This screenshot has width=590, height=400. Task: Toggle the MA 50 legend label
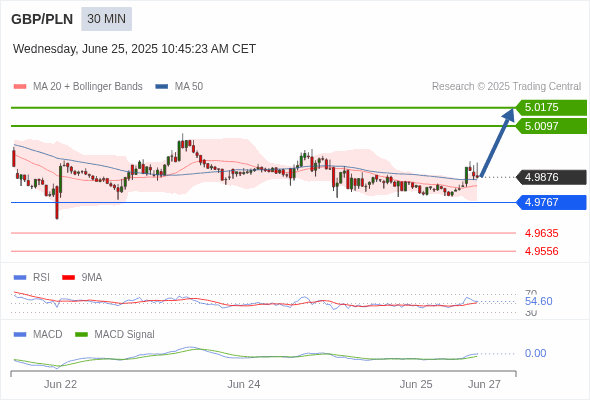tap(189, 87)
